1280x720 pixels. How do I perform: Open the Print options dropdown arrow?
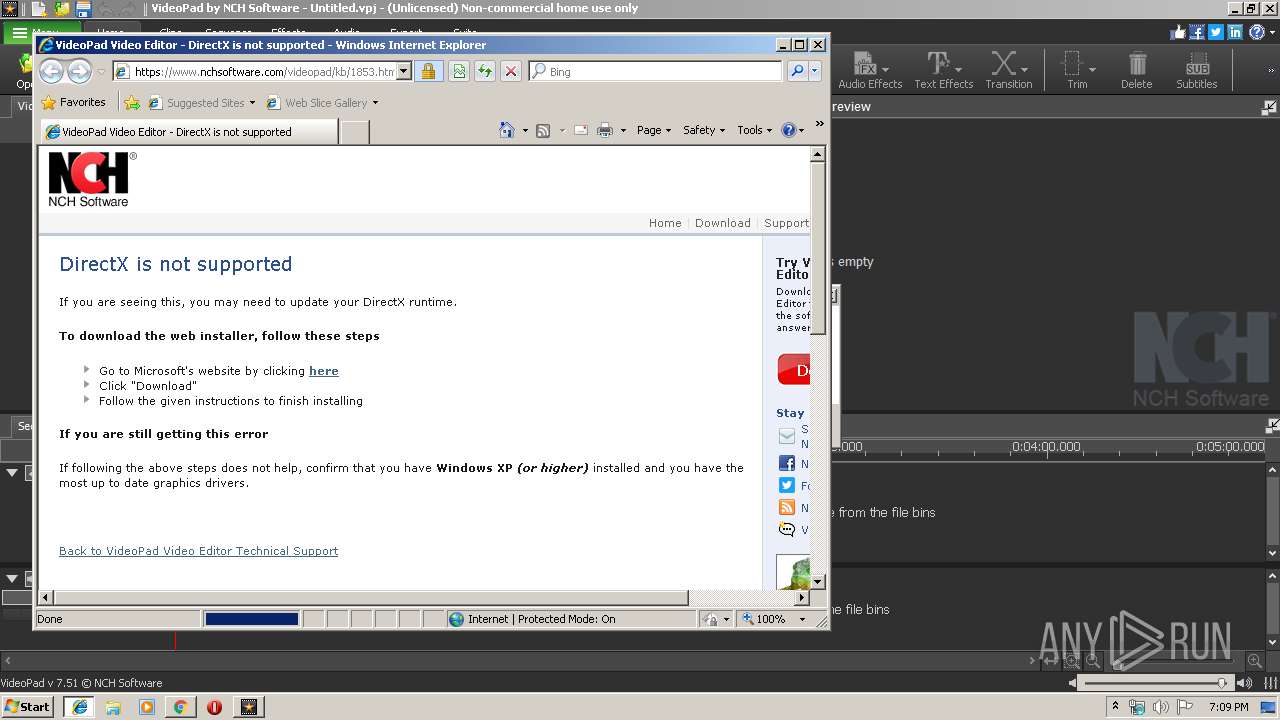(623, 130)
